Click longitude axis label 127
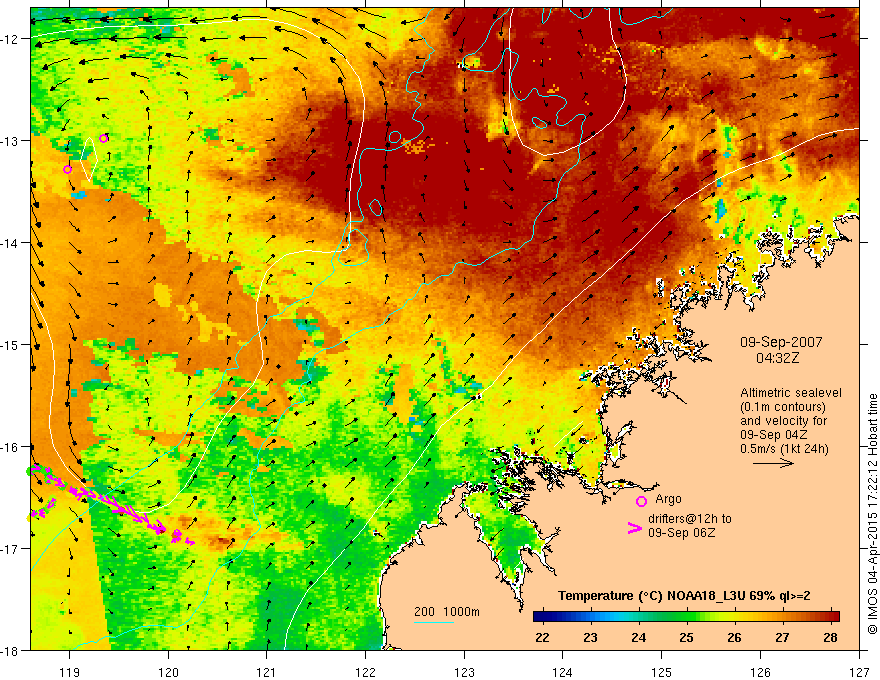This screenshot has width=880, height=680. point(859,672)
